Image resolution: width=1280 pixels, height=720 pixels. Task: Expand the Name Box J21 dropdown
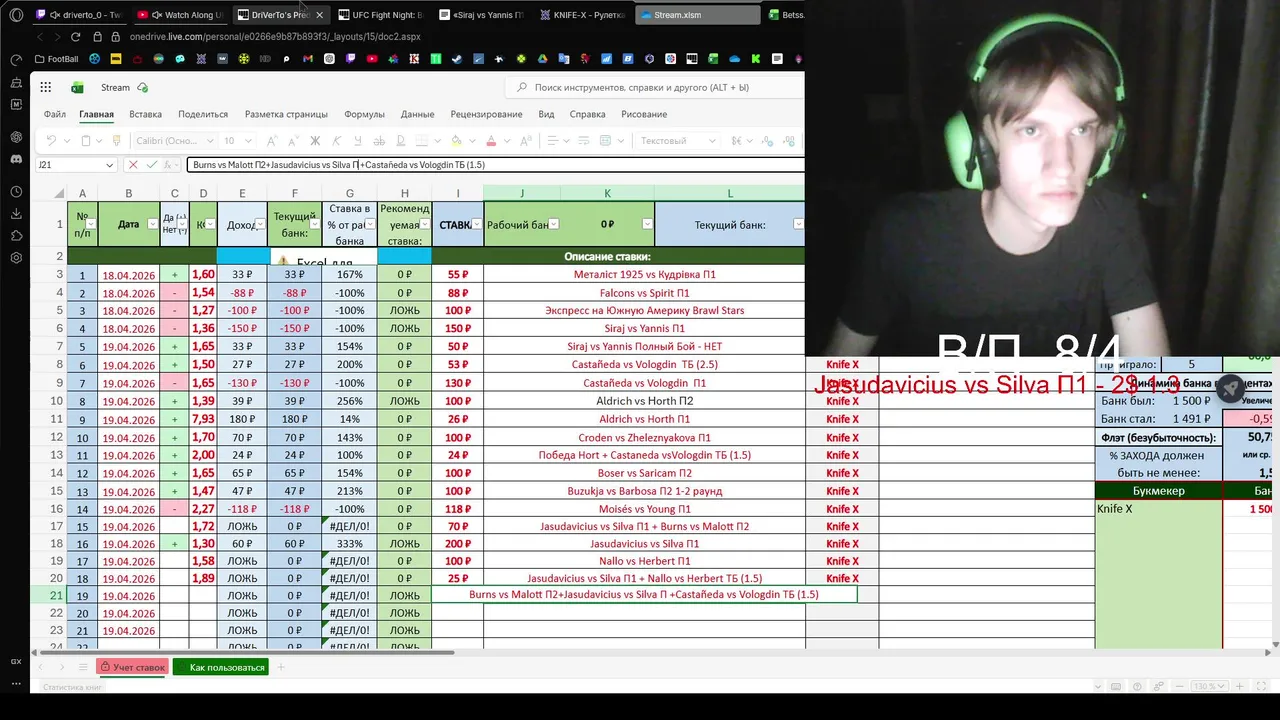109,165
